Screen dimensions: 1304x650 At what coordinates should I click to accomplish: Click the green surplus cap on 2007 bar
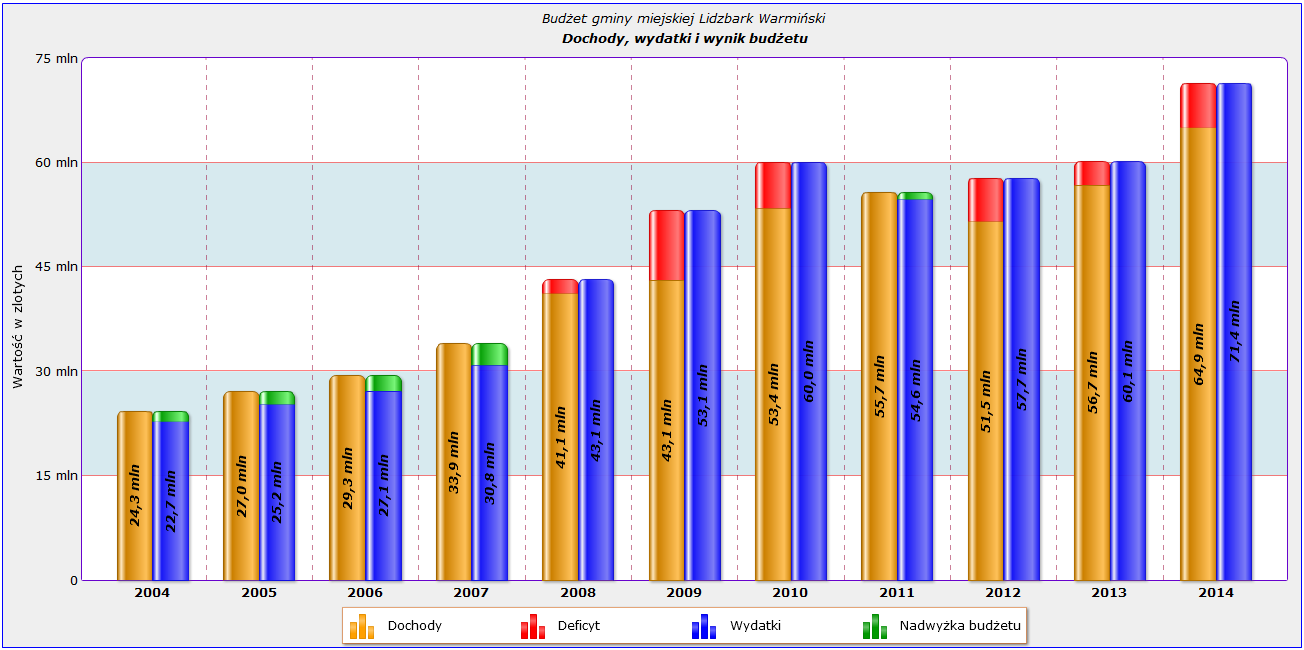pyautogui.click(x=490, y=355)
